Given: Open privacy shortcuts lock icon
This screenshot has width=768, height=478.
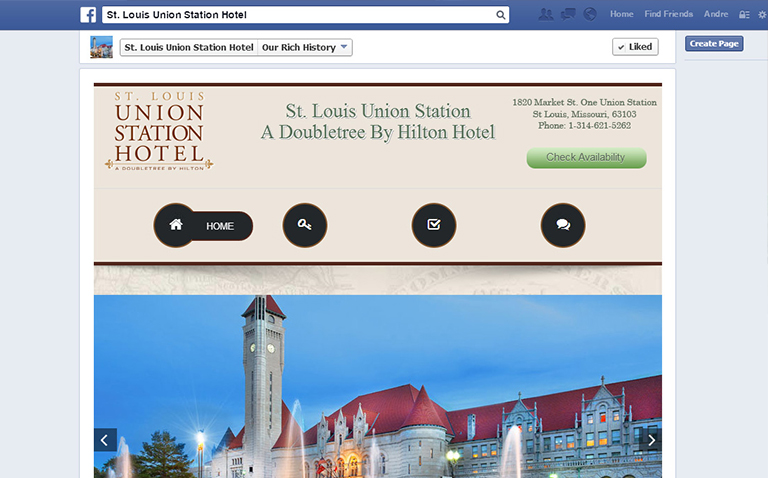Looking at the screenshot, I should 744,15.
